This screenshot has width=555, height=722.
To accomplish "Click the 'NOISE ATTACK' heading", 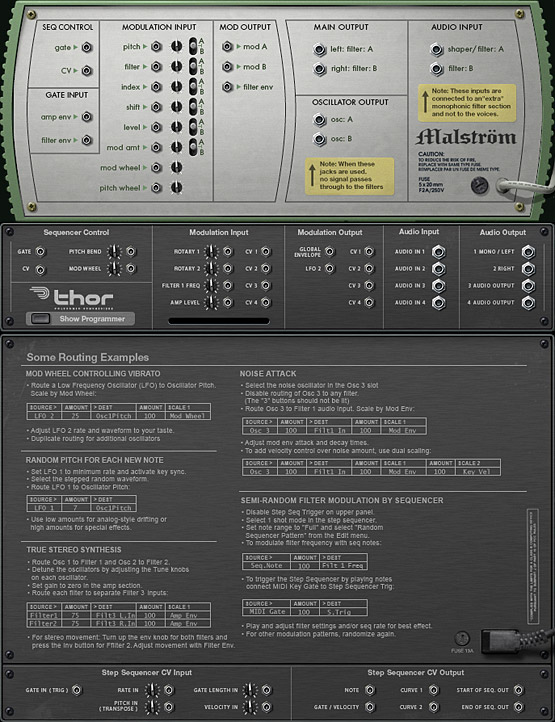I will click(x=268, y=373).
